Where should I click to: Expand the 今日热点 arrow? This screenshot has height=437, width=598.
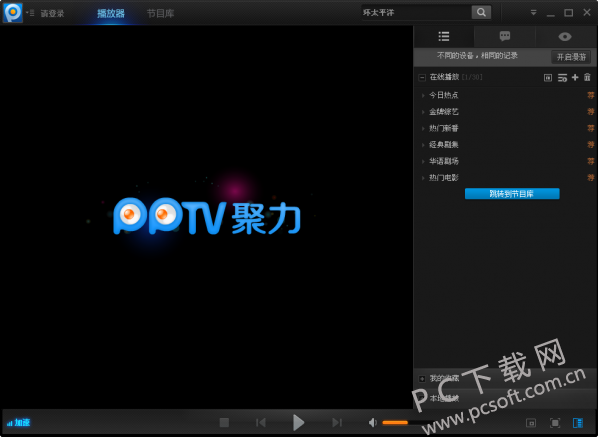(x=423, y=95)
